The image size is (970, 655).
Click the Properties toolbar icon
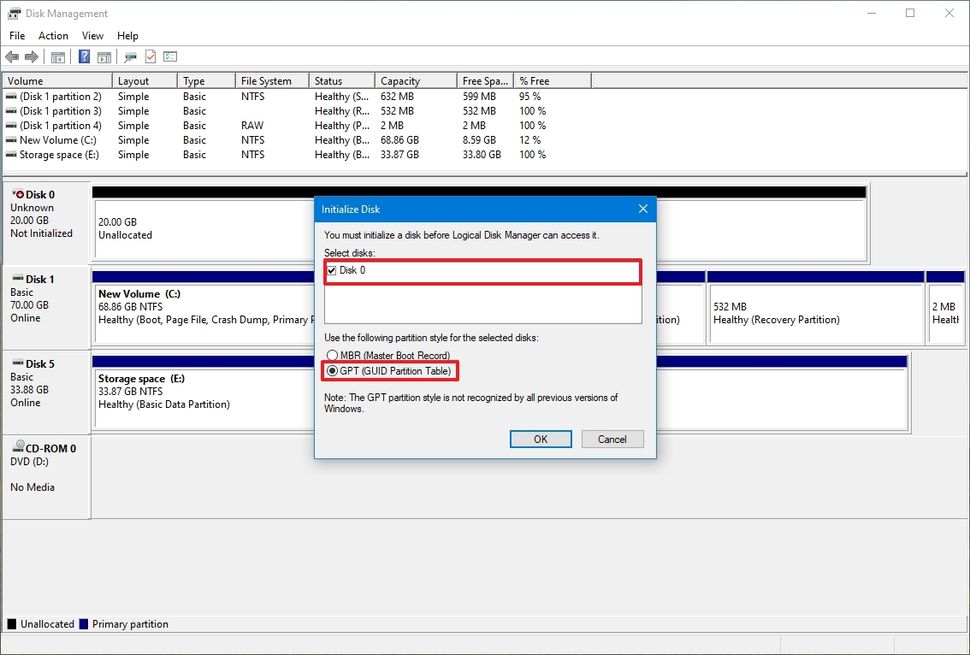coord(169,57)
